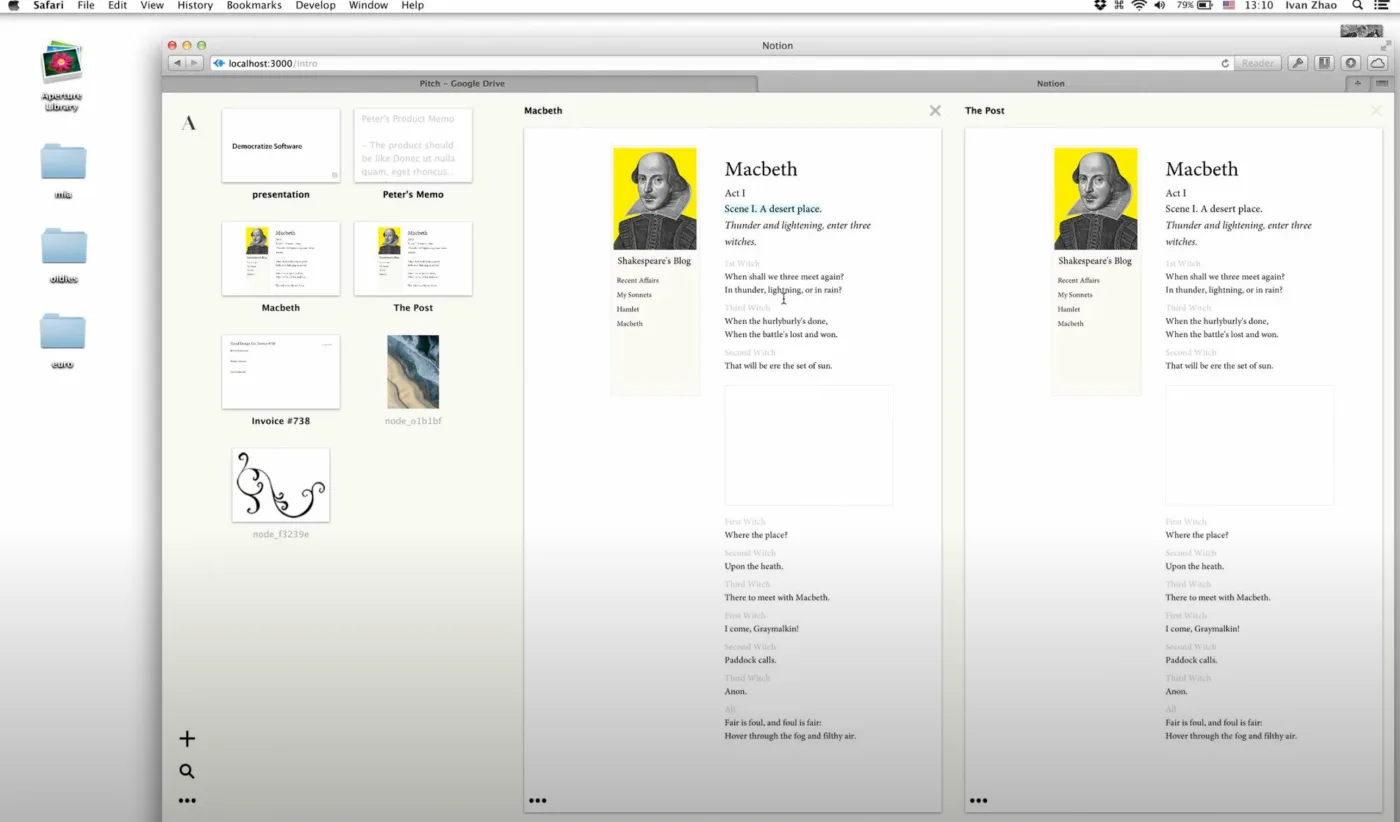Open the node_o1b1bf image thumbnail
This screenshot has width=1400, height=822.
(x=413, y=372)
